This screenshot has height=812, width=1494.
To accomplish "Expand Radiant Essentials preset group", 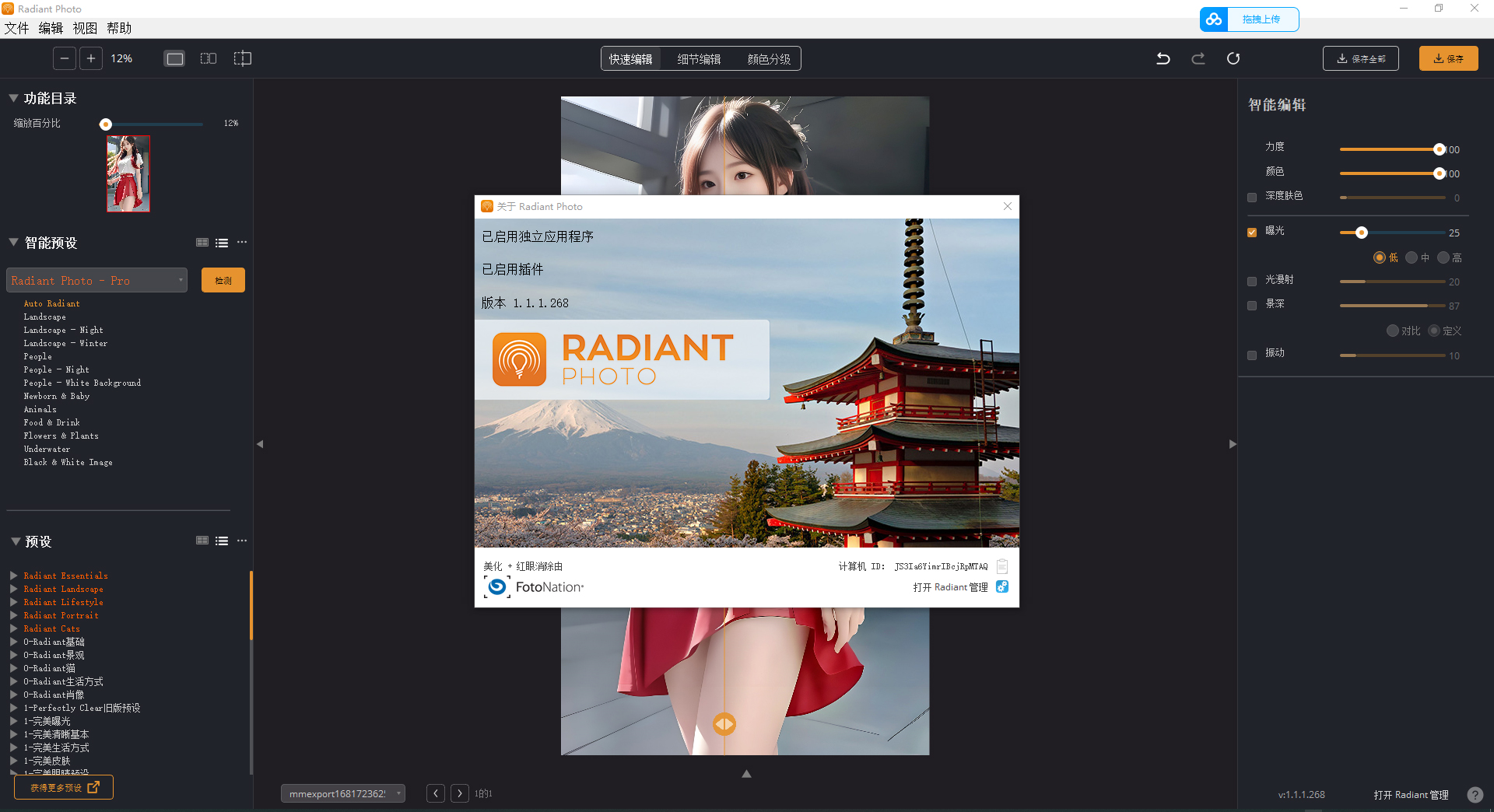I will 14,576.
